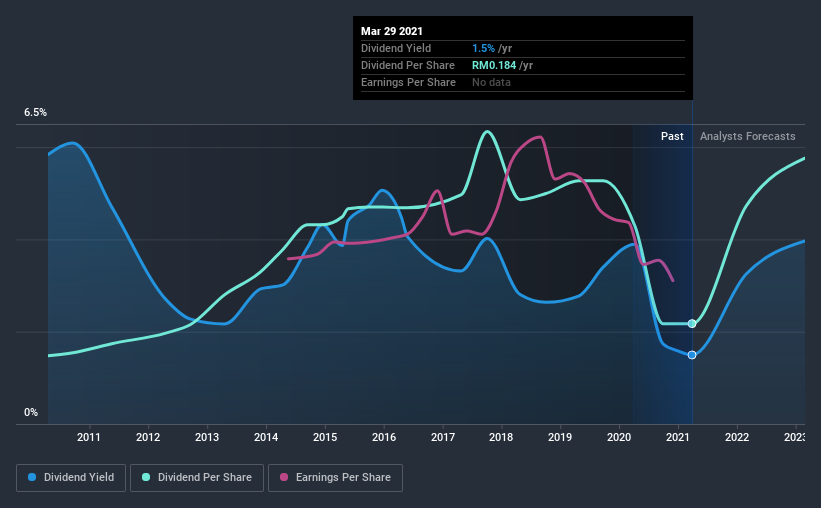Select the Analysts Forecasts section label
This screenshot has width=821, height=508.
click(x=747, y=136)
